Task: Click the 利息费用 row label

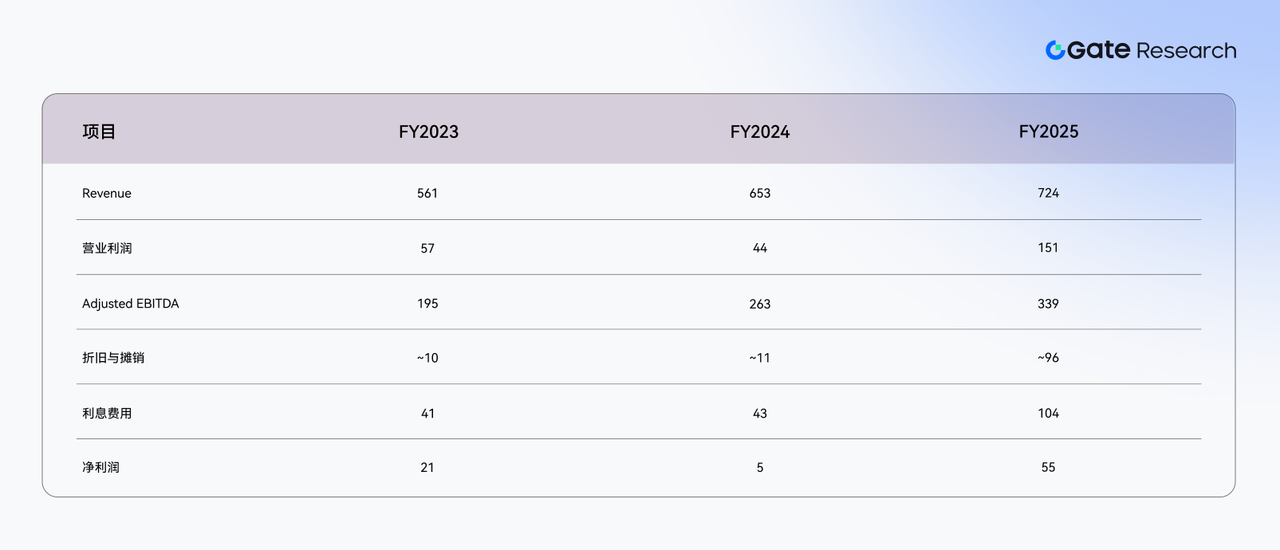Action: point(107,413)
